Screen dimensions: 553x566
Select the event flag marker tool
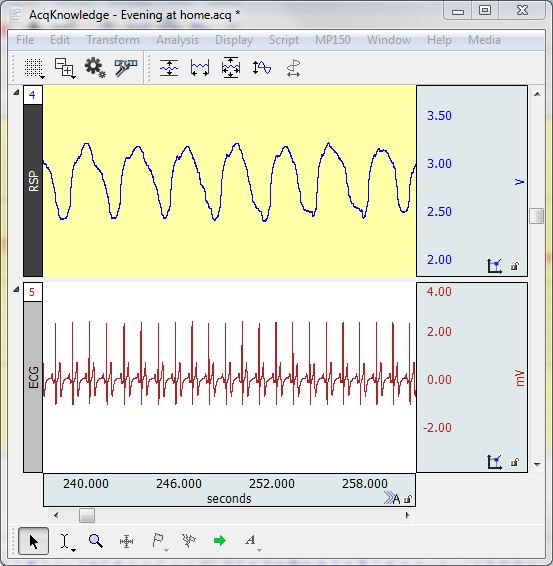pos(158,541)
